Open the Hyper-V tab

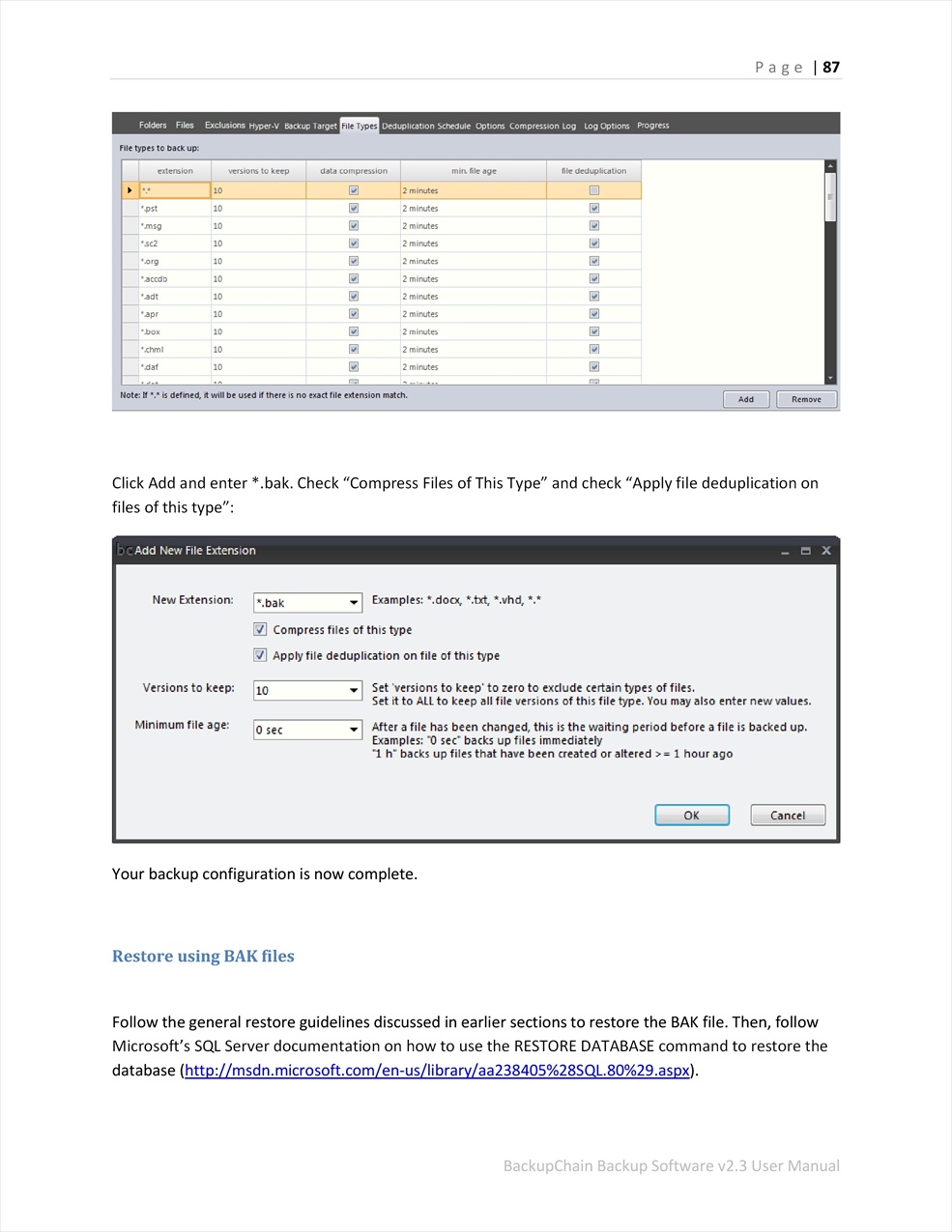pos(263,126)
